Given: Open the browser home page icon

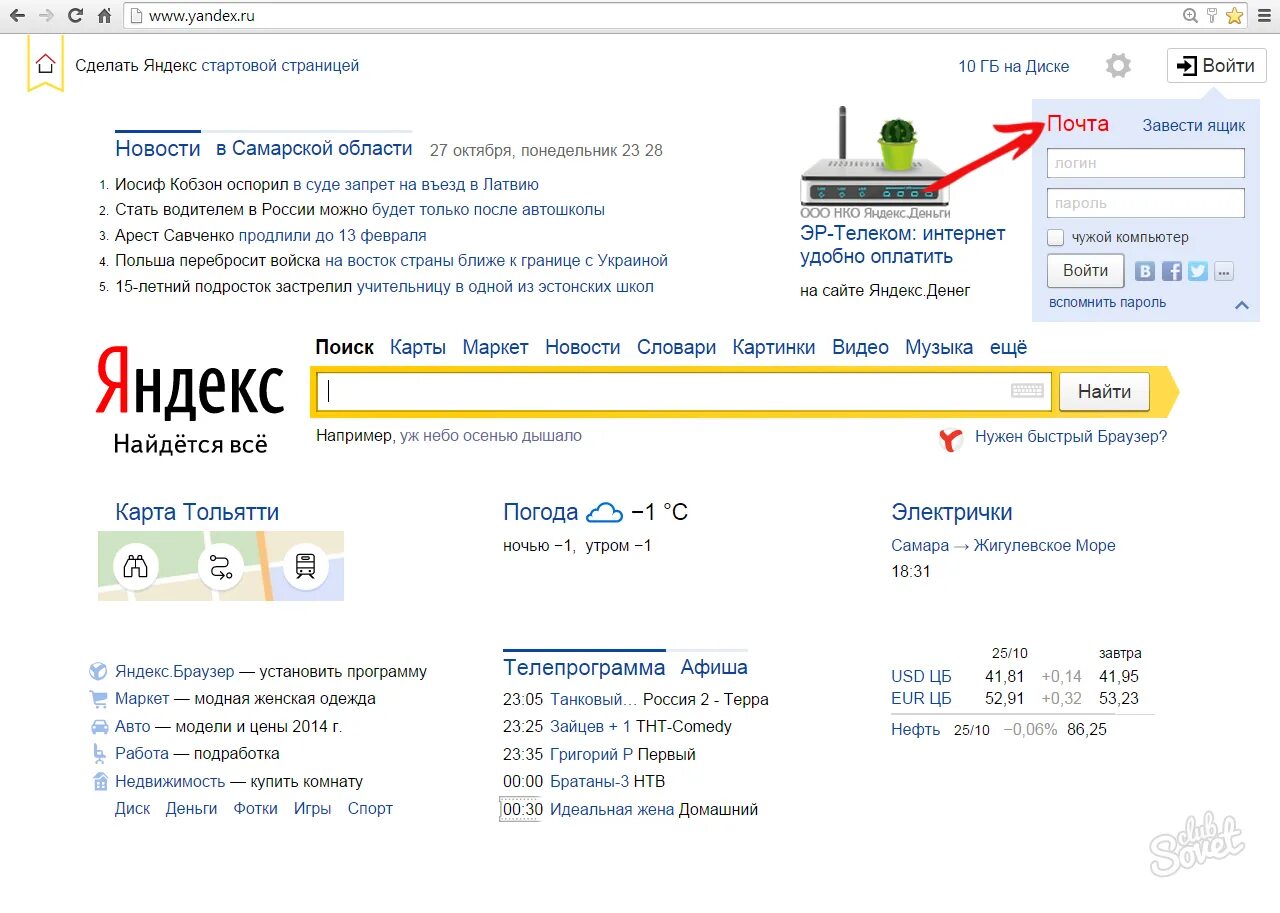Looking at the screenshot, I should (105, 15).
